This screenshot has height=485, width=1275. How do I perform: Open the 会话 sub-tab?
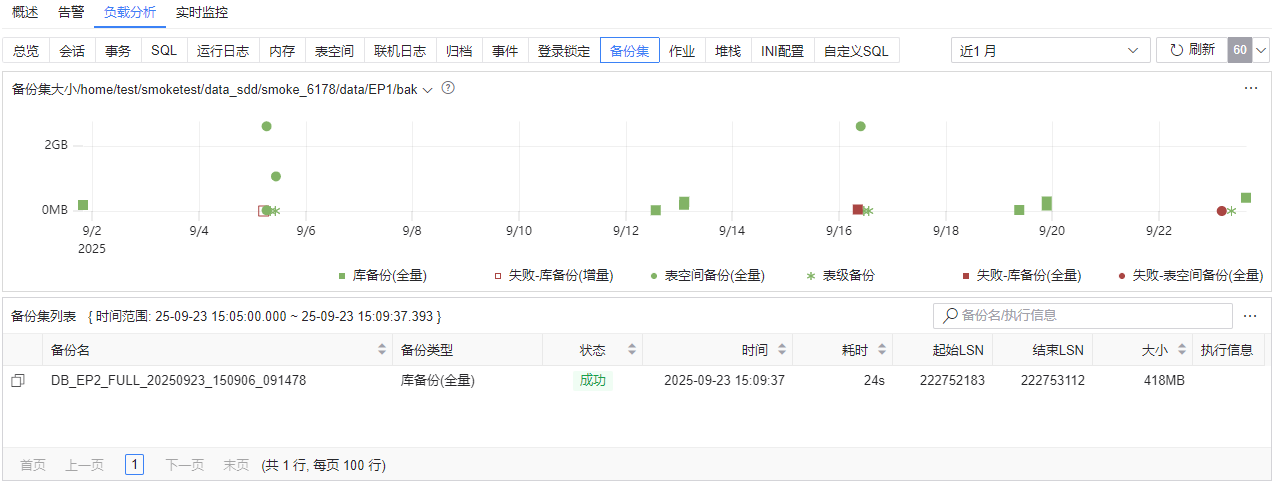(72, 50)
